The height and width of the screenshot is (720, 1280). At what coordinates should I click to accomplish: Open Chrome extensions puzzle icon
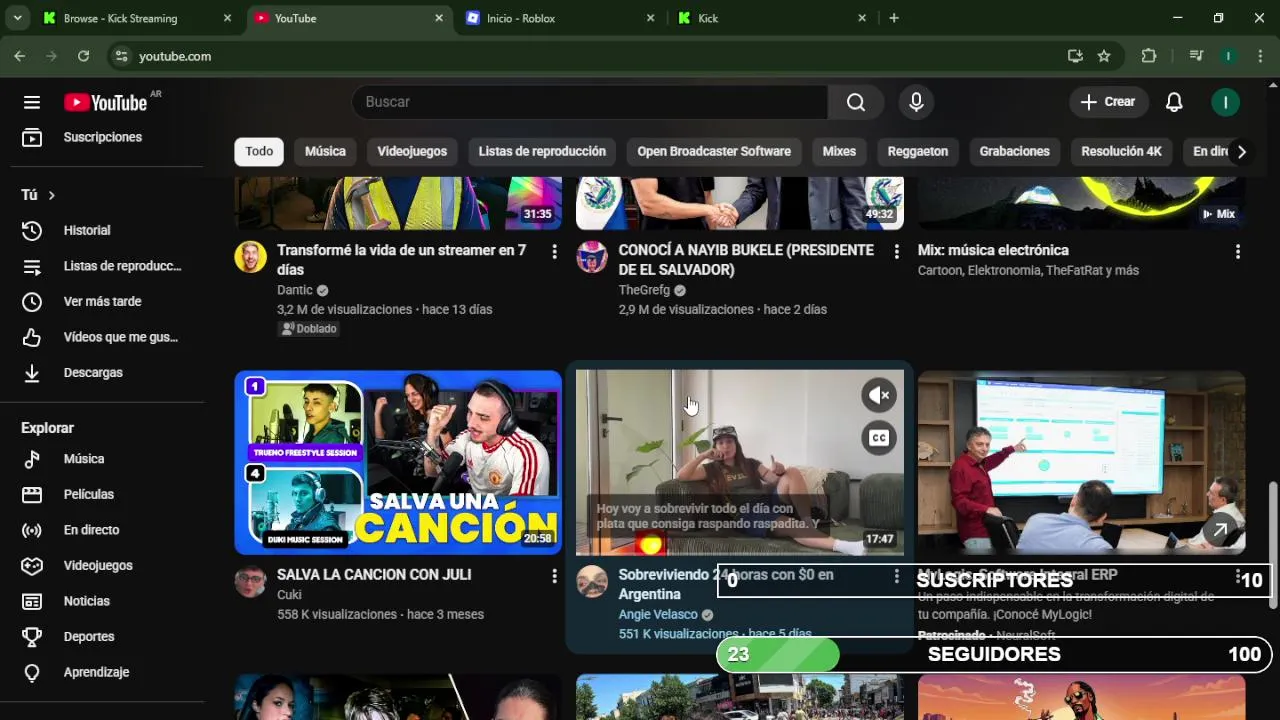1149,56
